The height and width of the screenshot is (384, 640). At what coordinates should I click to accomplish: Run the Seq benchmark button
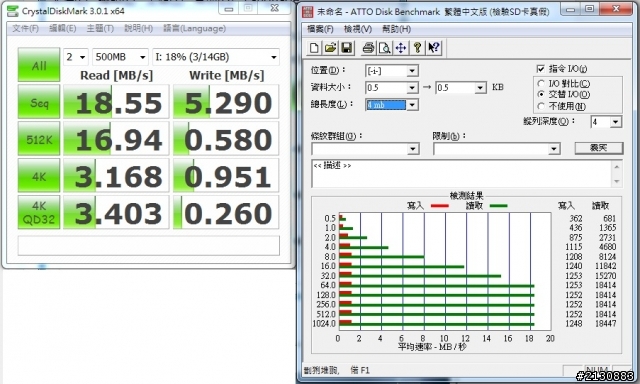pos(39,102)
